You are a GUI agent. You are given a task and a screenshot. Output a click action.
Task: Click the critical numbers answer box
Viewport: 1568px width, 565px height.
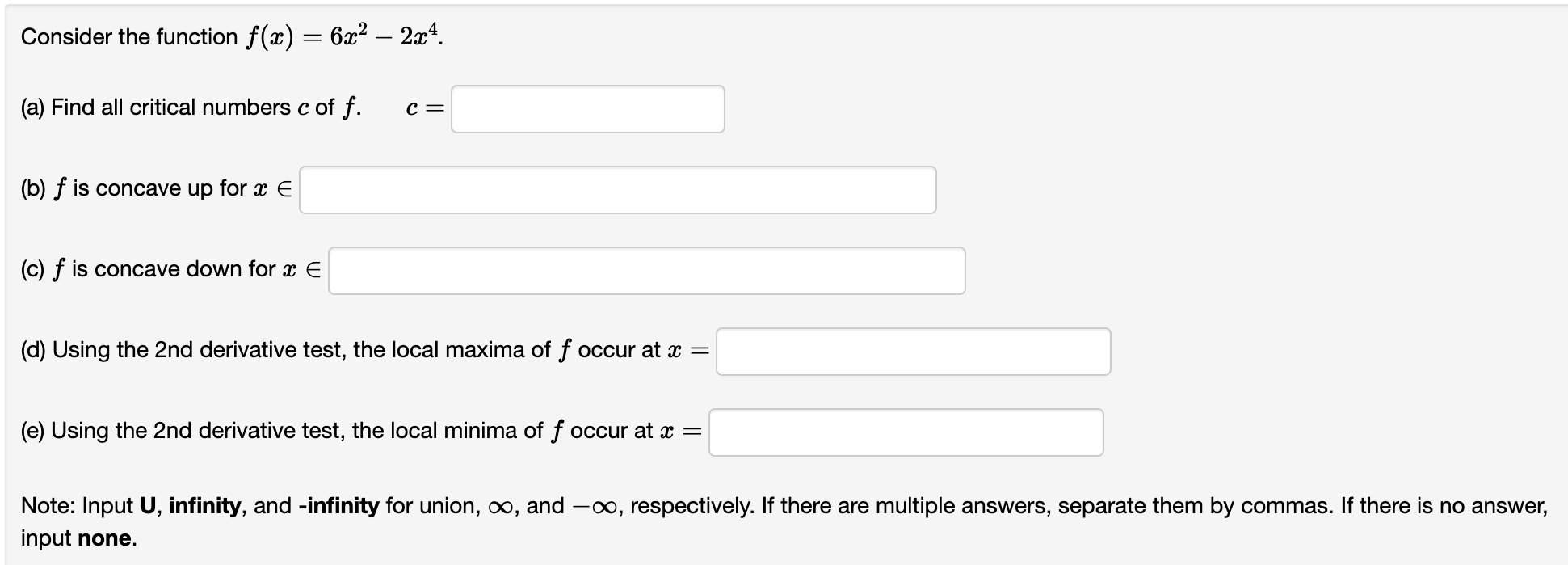pos(588,108)
